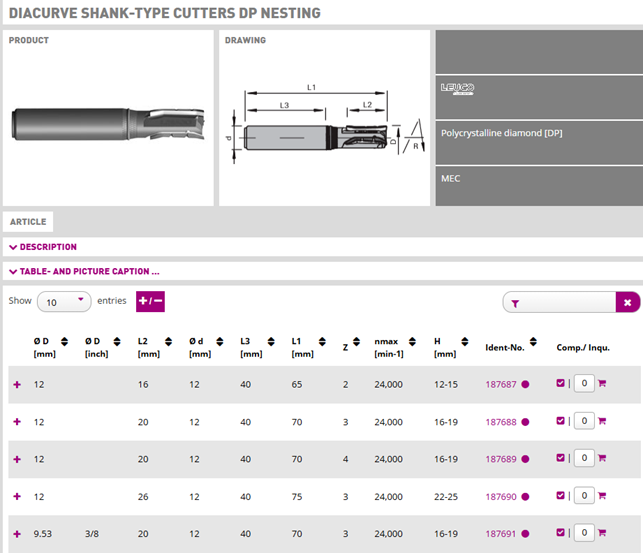Image resolution: width=643 pixels, height=553 pixels.
Task: Toggle compare checkbox for item 187690
Action: 560,496
